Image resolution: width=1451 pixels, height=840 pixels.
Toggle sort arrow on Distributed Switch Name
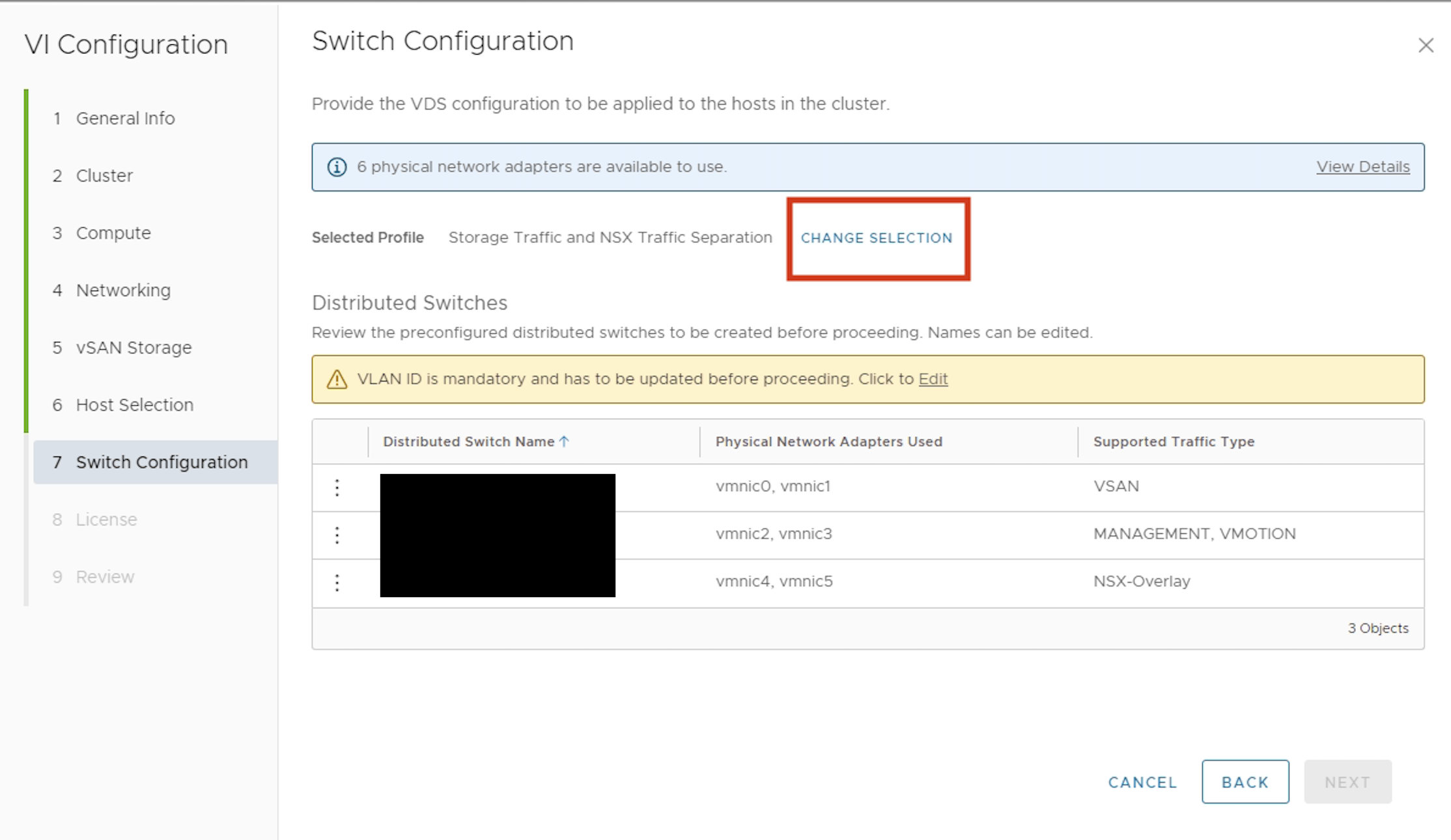(x=565, y=441)
